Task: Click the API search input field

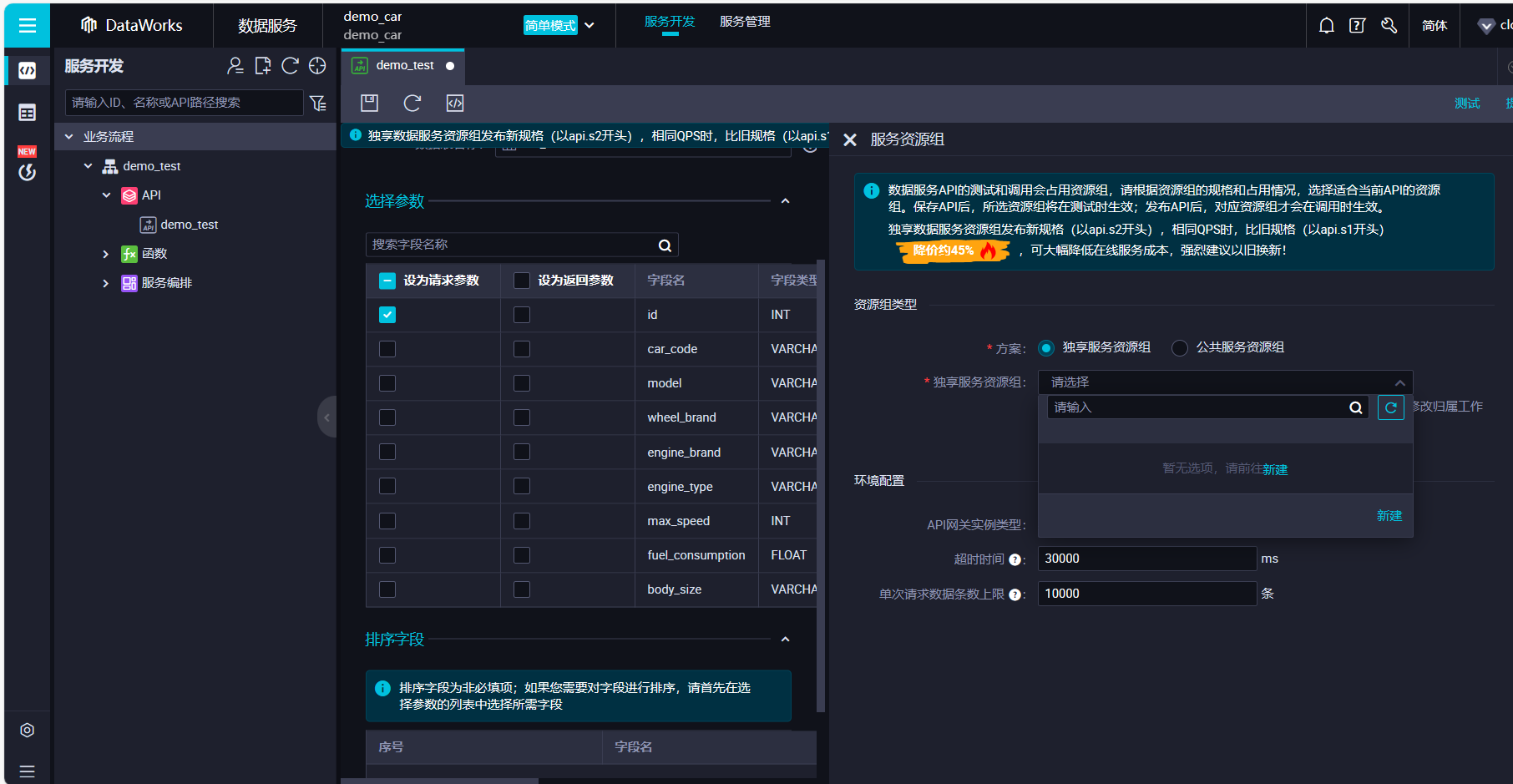Action: pos(184,103)
